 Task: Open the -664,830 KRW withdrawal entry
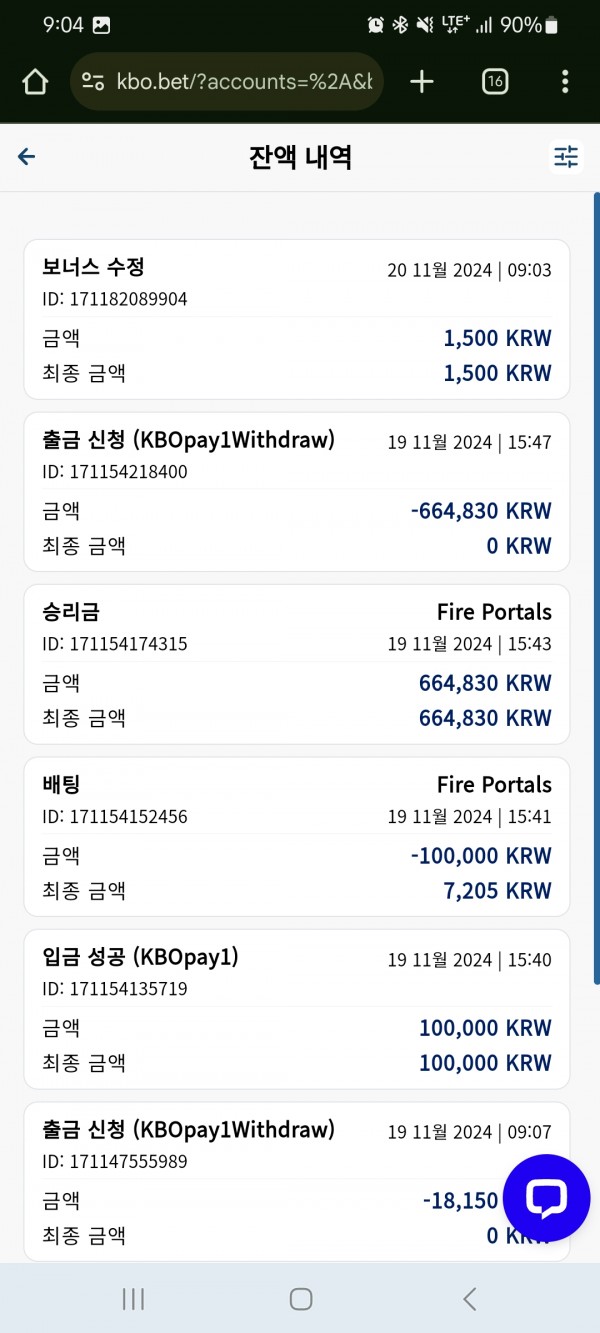[297, 492]
